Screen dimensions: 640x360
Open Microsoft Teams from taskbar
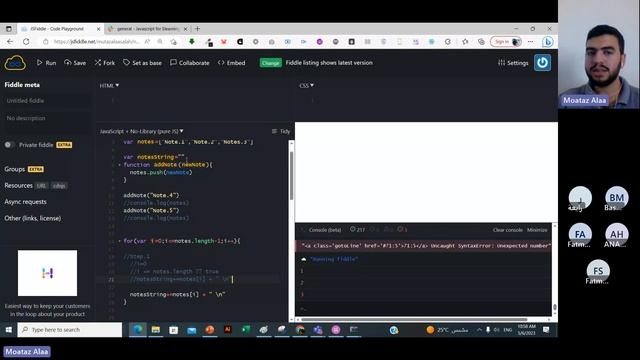318,330
